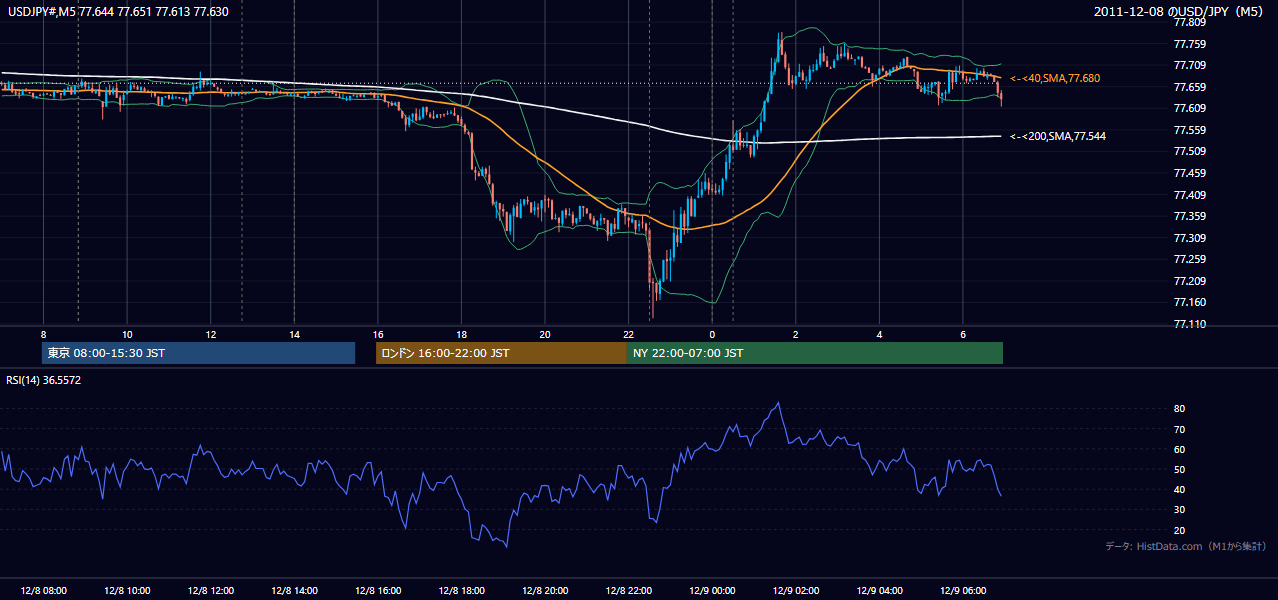1278x600 pixels.
Task: Click the 12/9 06:00 time label
Action: pyautogui.click(x=962, y=591)
